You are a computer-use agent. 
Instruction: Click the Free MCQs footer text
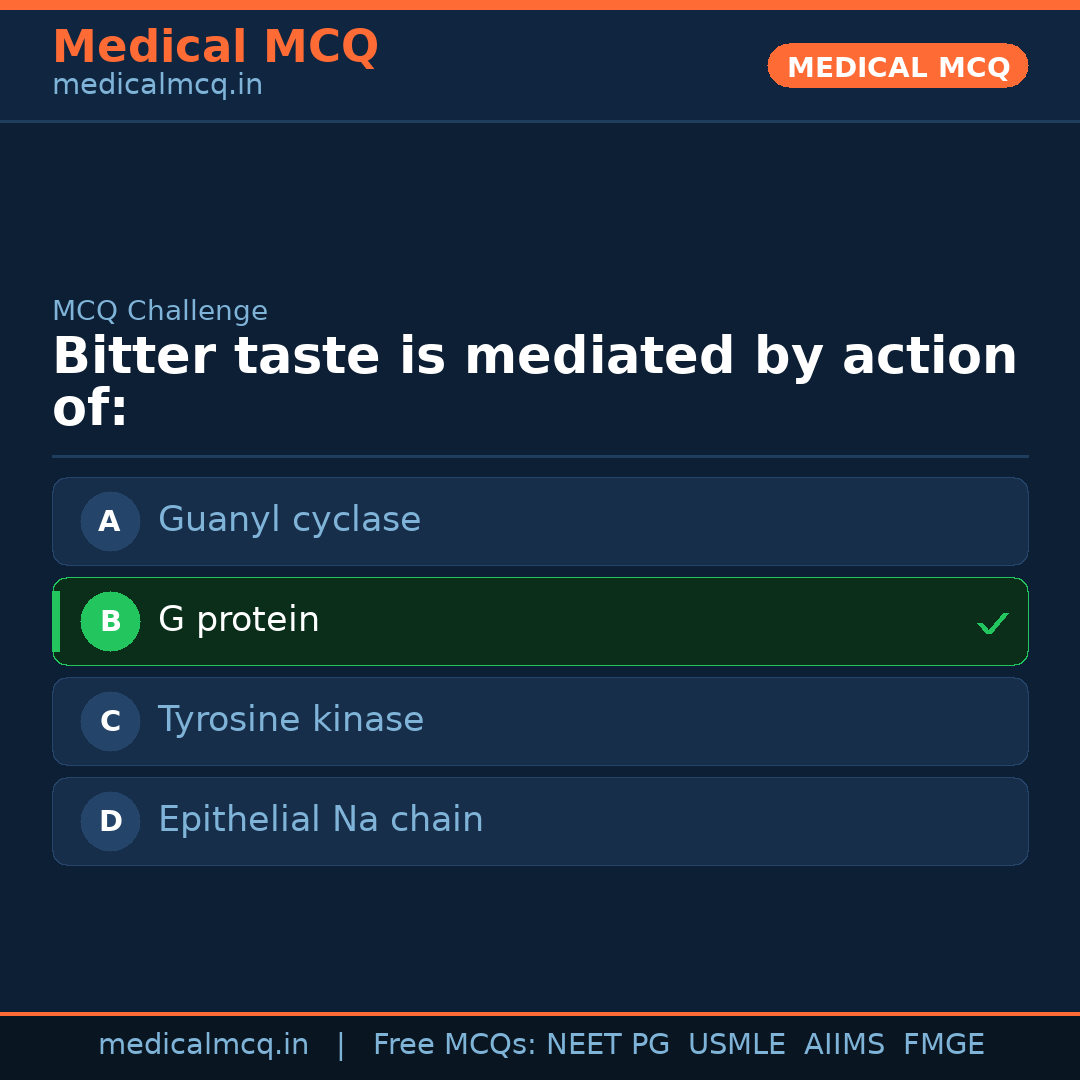454,1045
